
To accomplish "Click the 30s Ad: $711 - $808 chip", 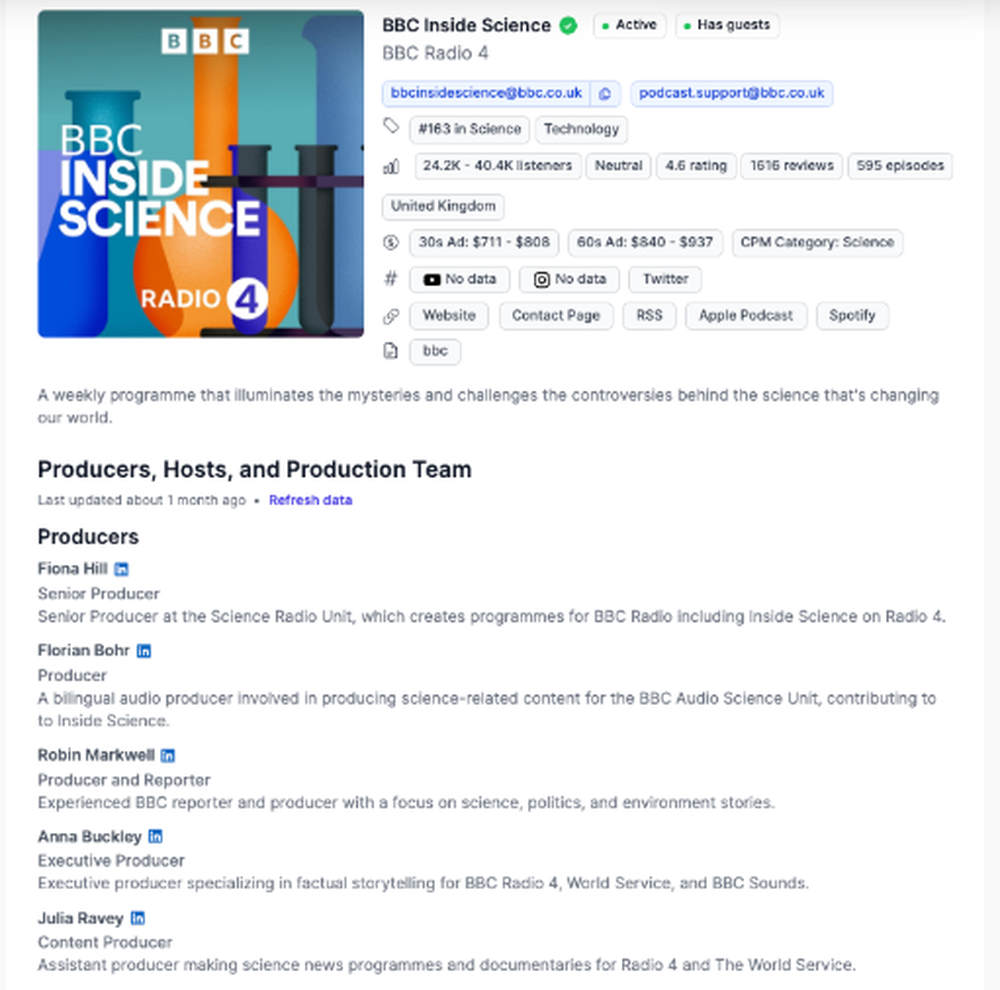I will [484, 242].
